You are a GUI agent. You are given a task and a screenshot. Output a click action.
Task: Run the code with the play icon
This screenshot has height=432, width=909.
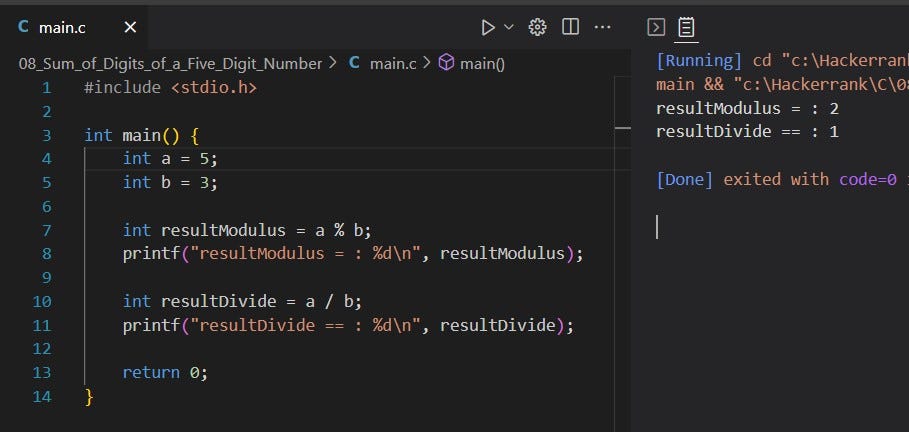[488, 27]
